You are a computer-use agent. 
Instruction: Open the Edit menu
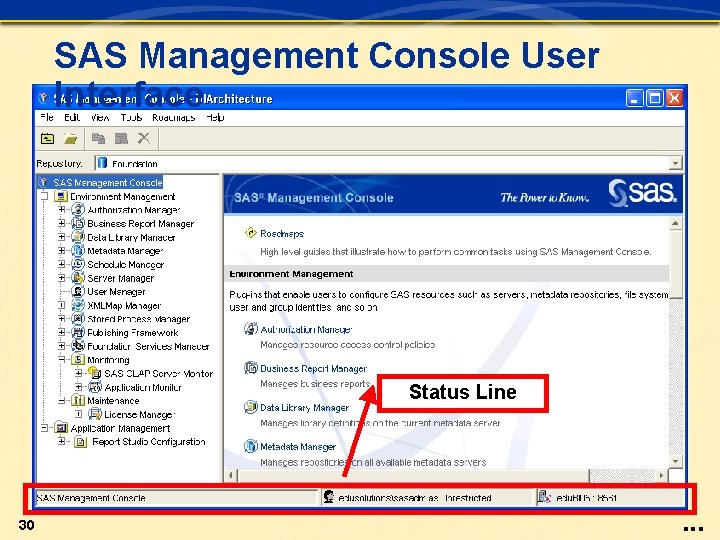tap(72, 118)
